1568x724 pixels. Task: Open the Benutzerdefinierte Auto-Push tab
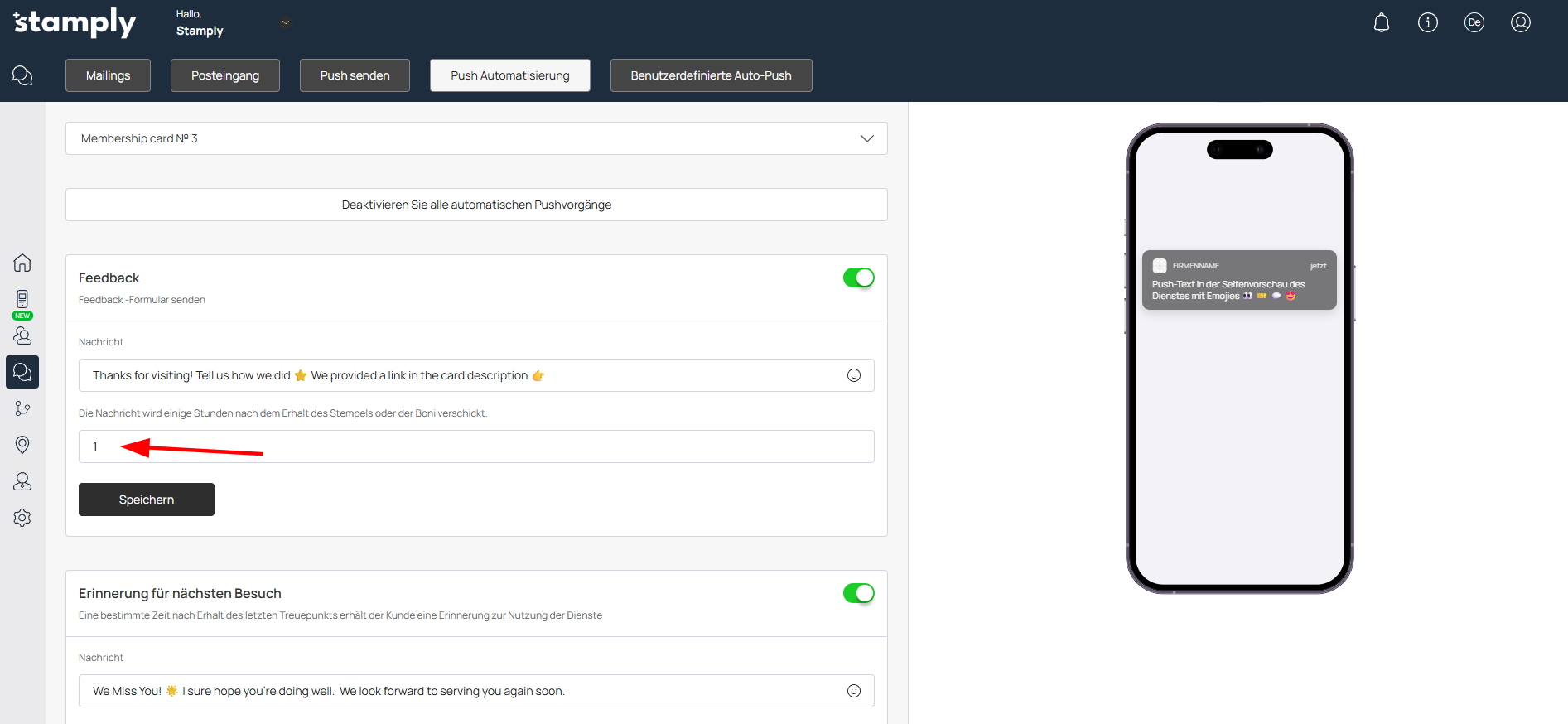[711, 75]
